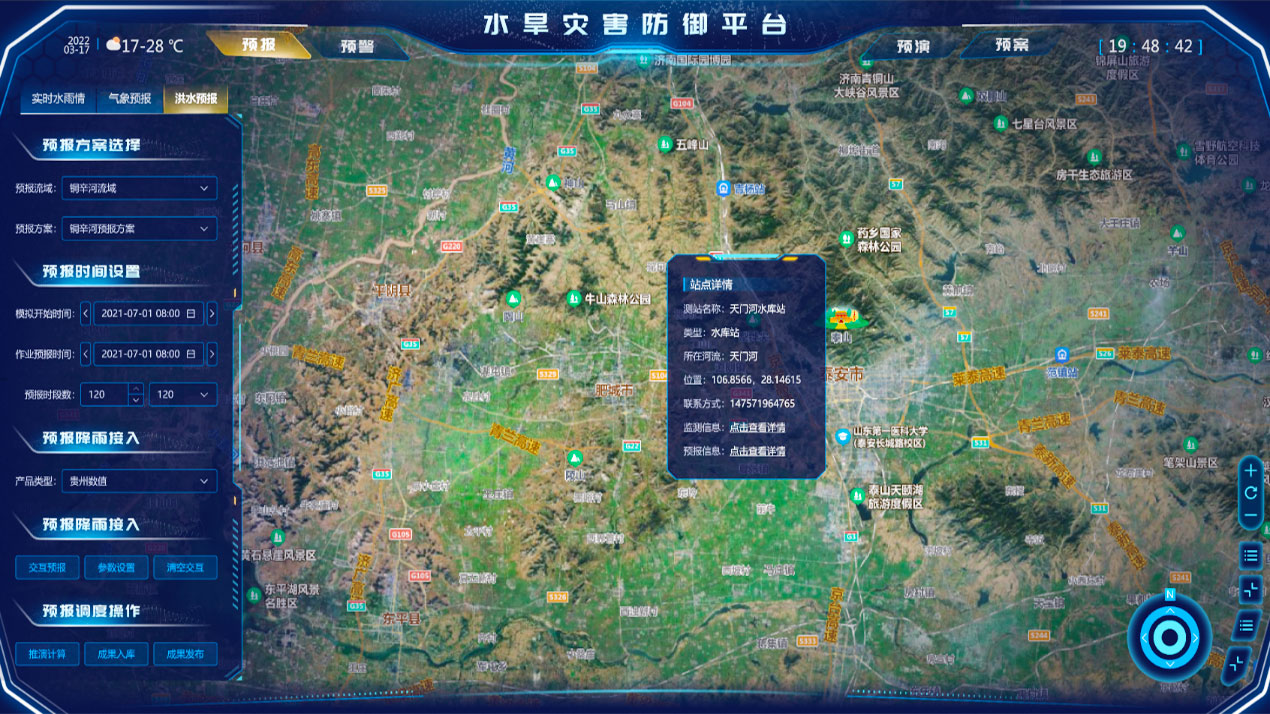
Task: Click the 参数设置 button
Action: click(x=116, y=567)
